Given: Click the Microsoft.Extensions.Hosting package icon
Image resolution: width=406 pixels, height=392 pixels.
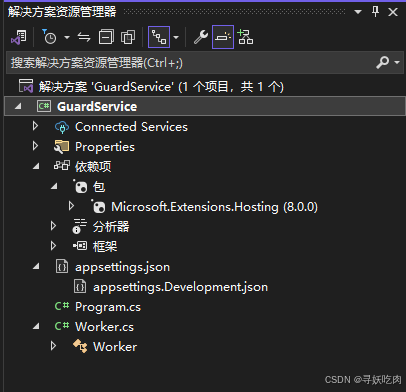Looking at the screenshot, I should [x=98, y=206].
